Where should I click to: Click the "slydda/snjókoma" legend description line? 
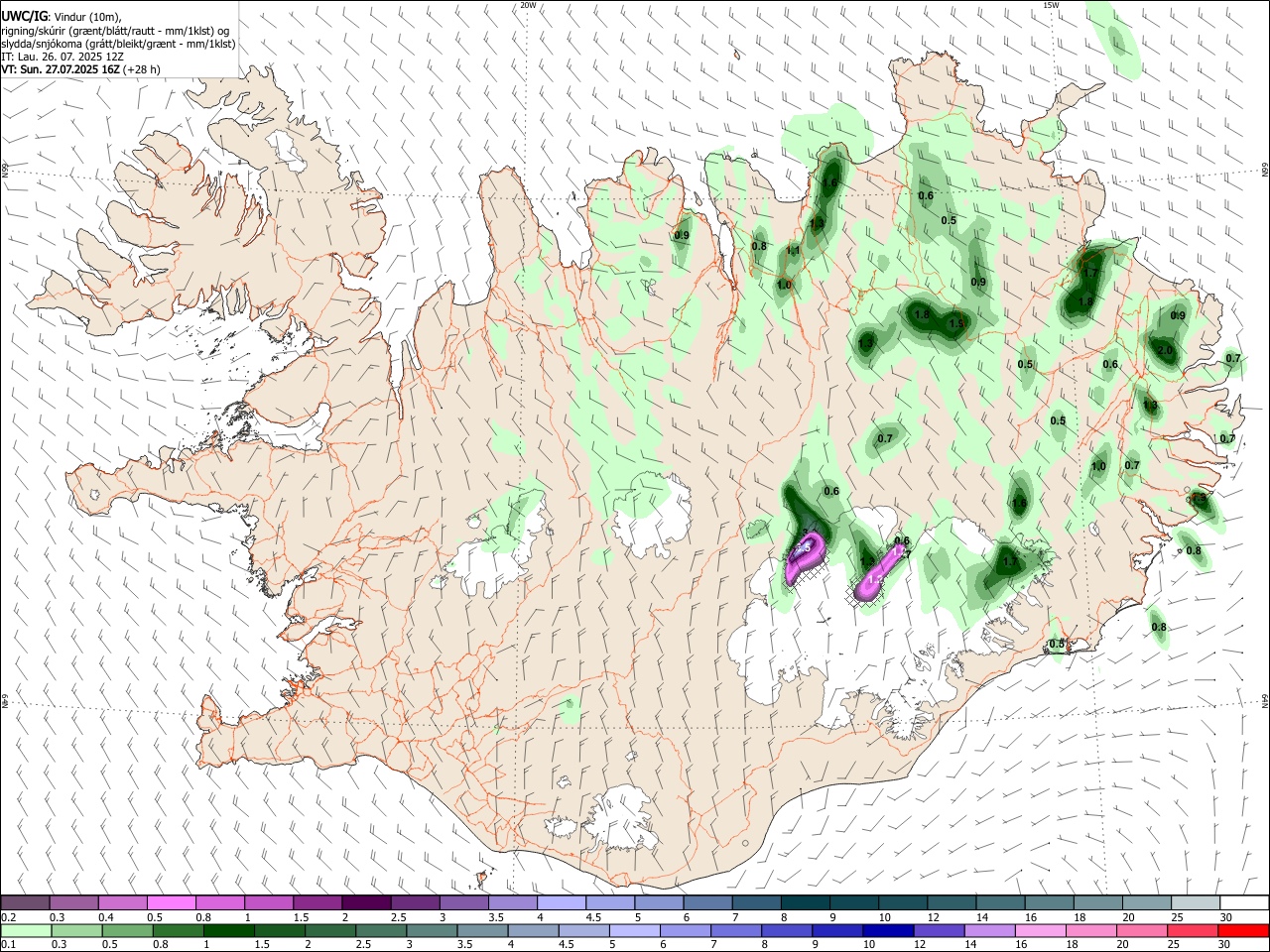point(118,44)
